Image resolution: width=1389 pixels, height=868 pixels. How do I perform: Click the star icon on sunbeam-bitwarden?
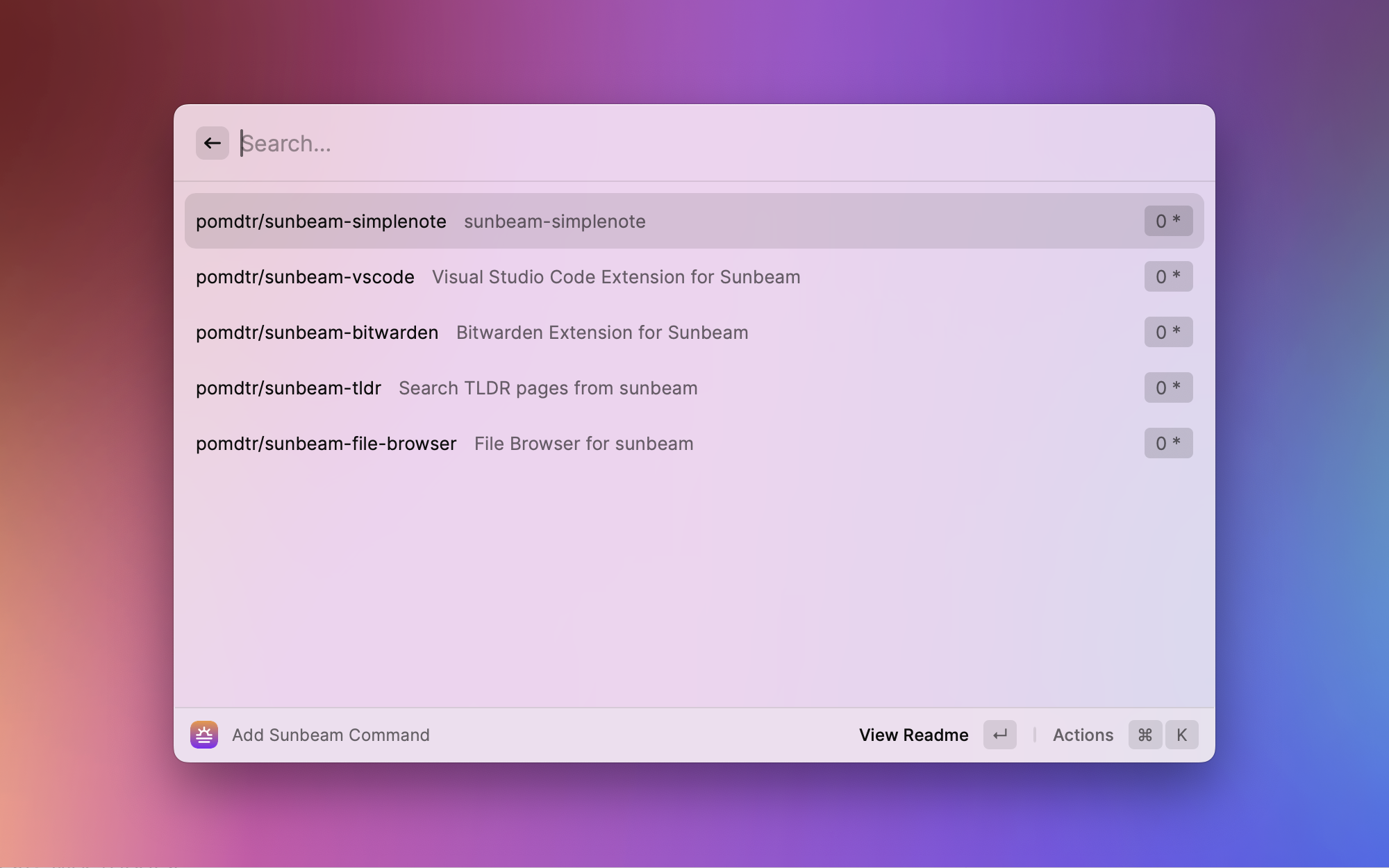coord(1177,331)
